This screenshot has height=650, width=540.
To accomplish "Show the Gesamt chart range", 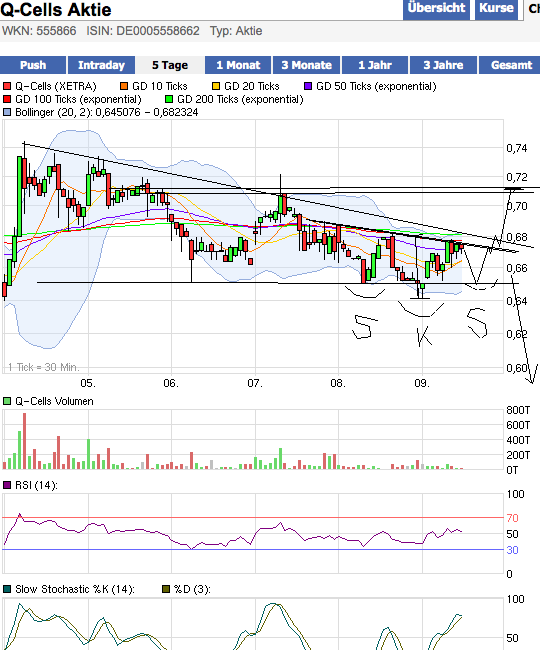I will point(511,65).
